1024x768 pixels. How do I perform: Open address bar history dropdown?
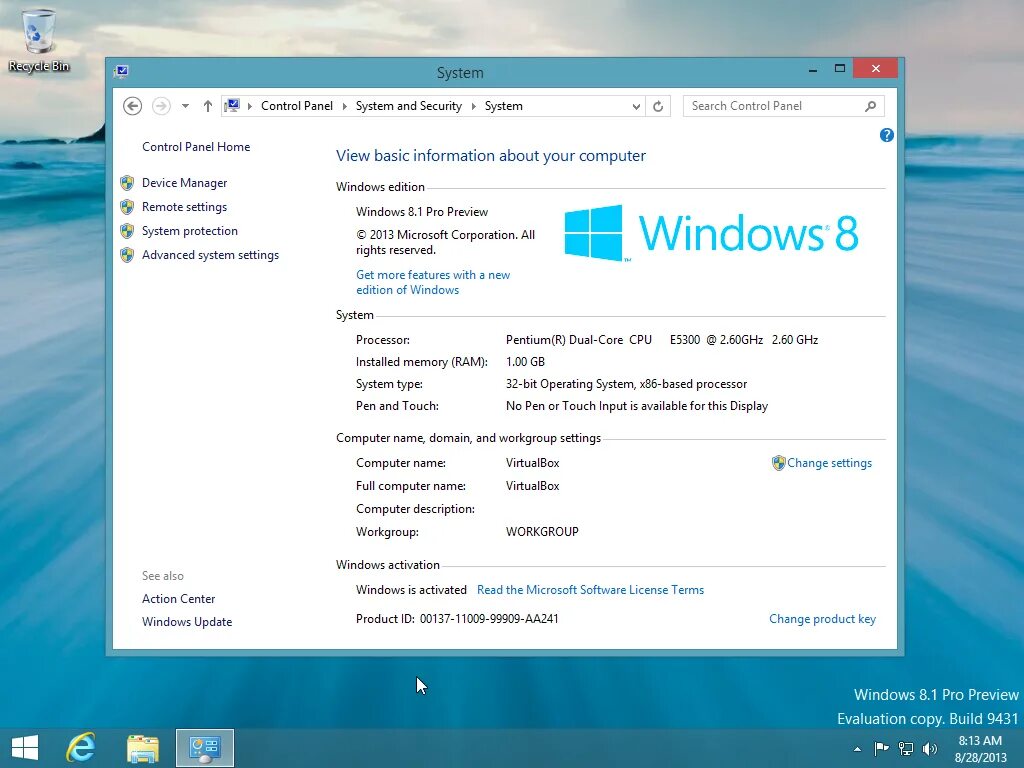[x=636, y=106]
